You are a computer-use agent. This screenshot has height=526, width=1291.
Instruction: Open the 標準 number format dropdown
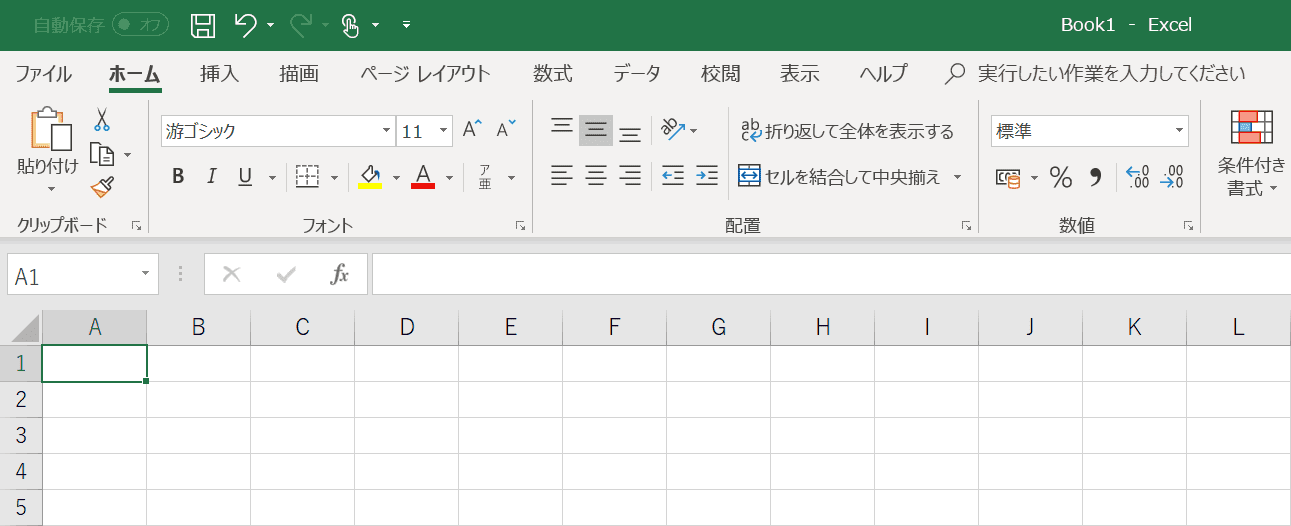(1181, 131)
